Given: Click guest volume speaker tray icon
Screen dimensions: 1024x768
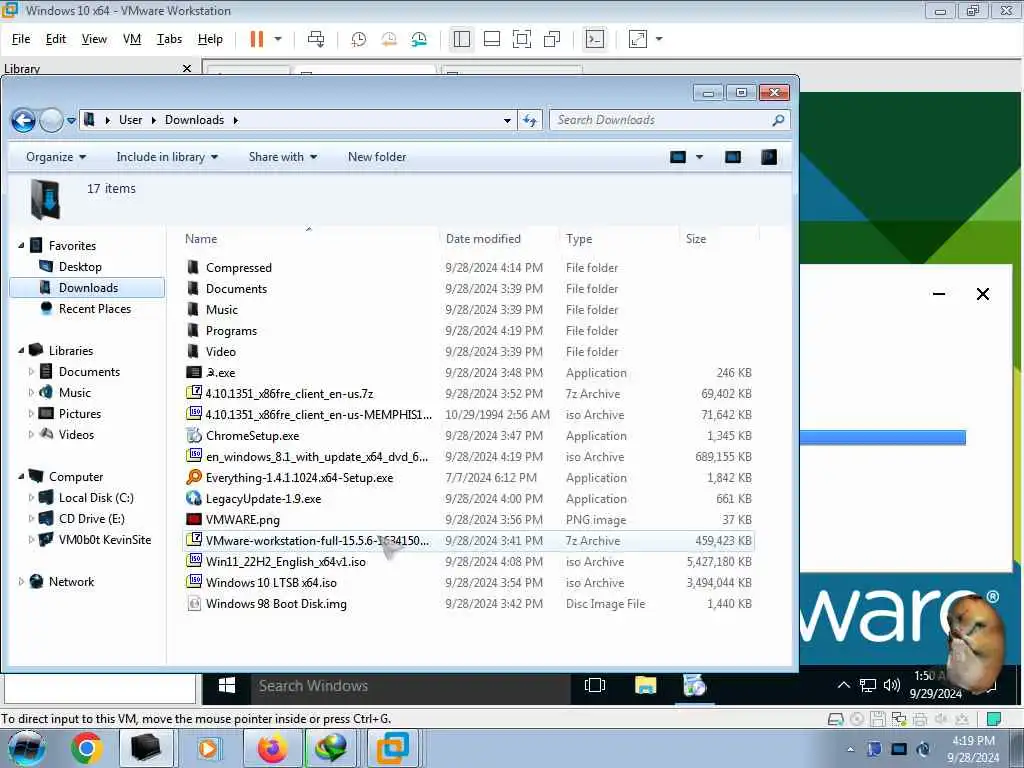Looking at the screenshot, I should coord(891,685).
